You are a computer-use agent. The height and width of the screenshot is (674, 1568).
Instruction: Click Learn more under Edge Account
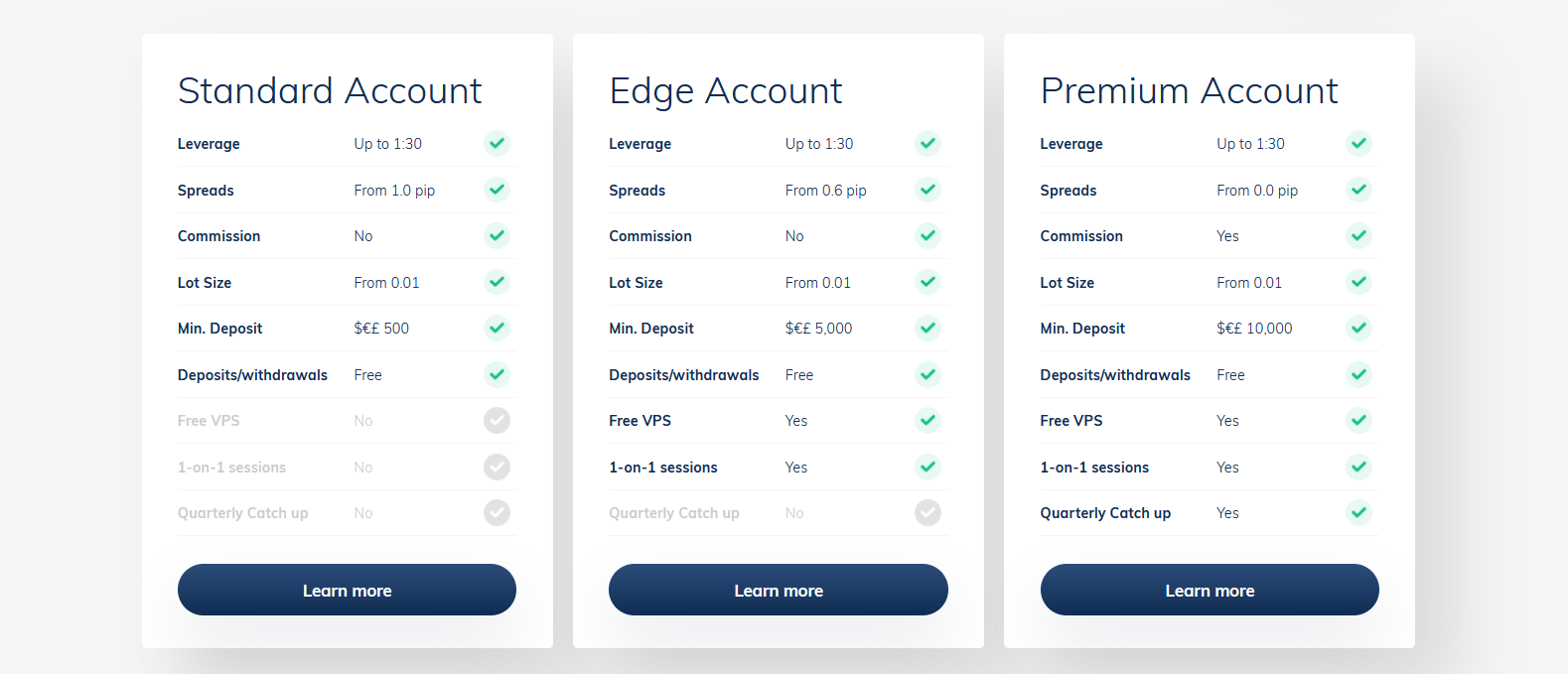pyautogui.click(x=778, y=590)
